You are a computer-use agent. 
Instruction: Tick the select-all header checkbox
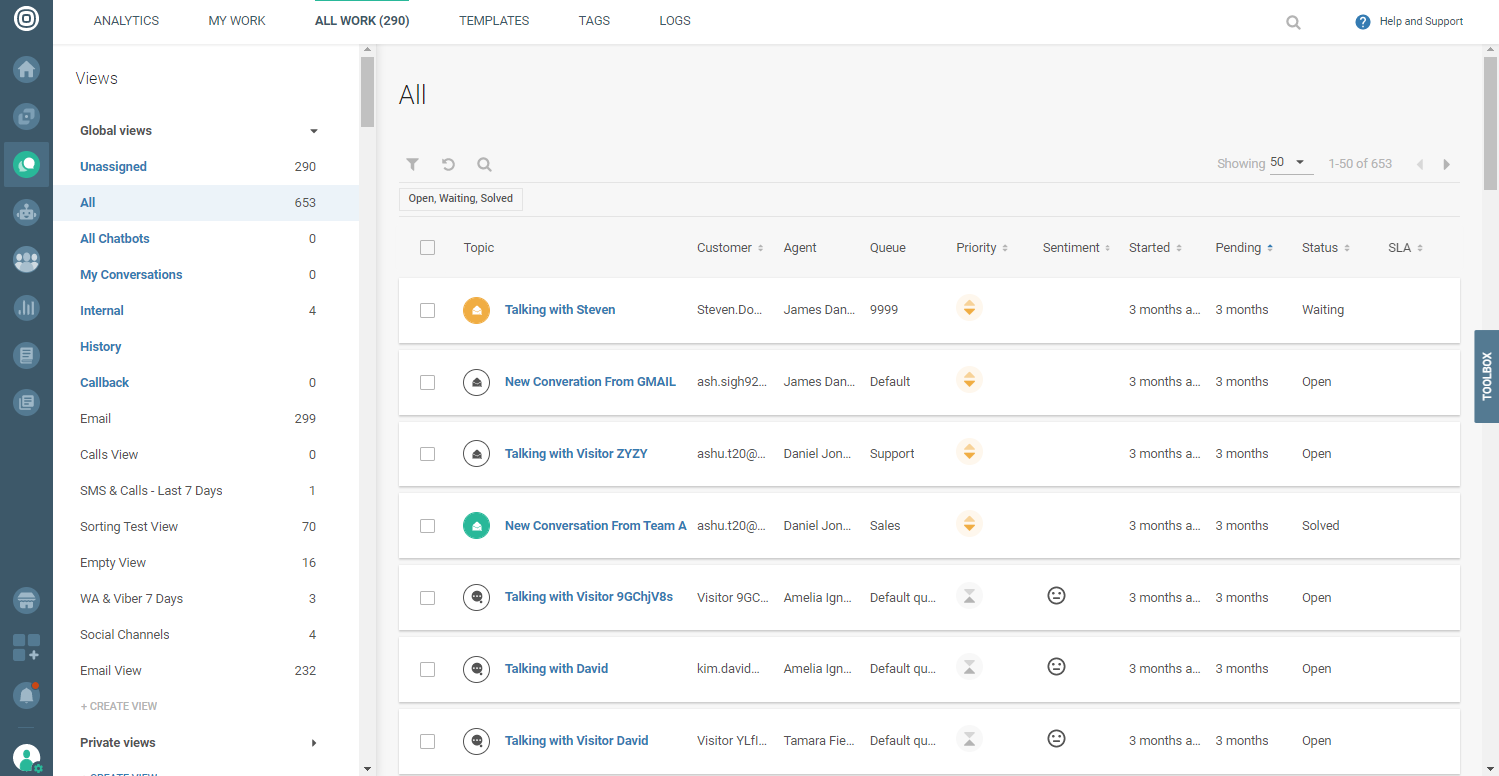428,248
